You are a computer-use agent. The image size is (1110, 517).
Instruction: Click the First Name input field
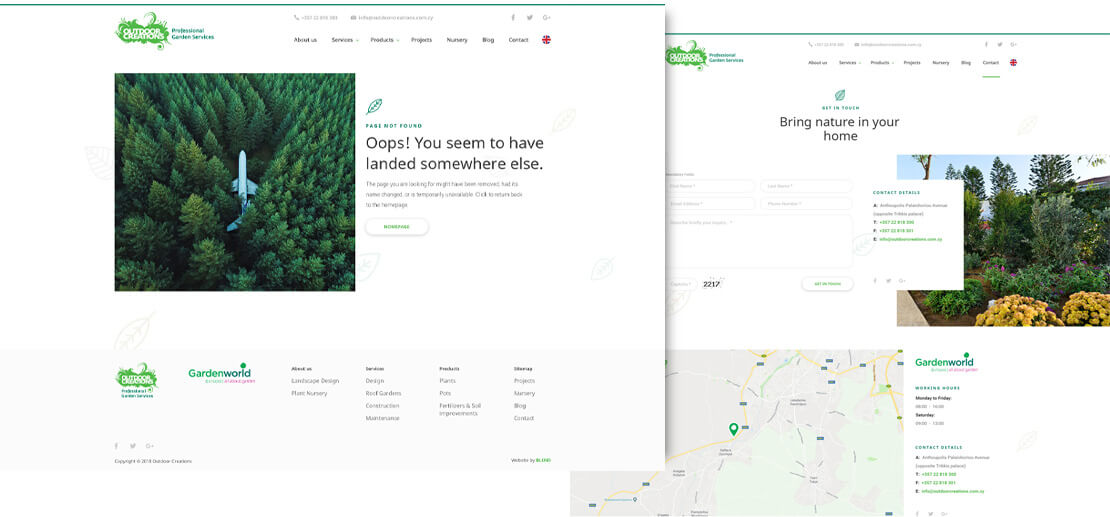pyautogui.click(x=710, y=186)
